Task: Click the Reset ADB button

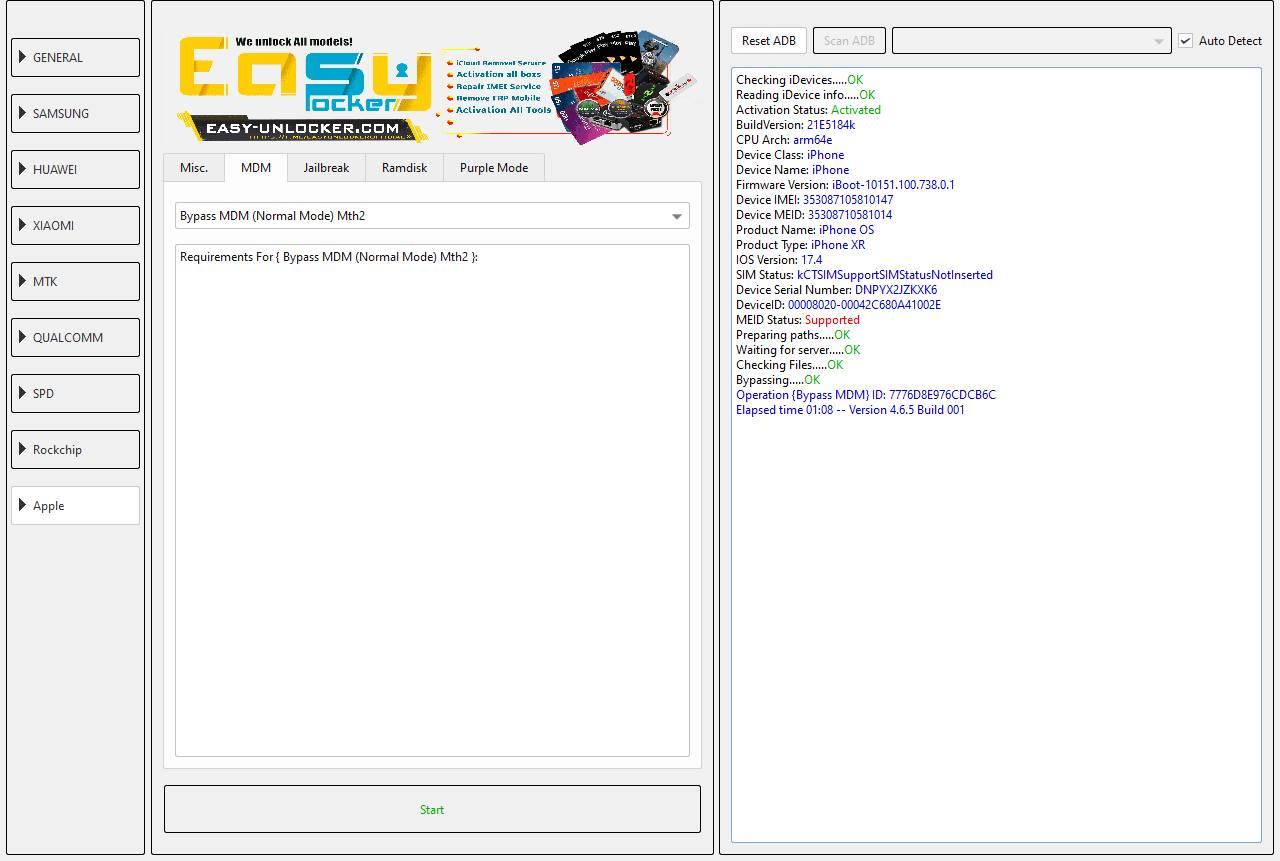Action: coord(769,40)
